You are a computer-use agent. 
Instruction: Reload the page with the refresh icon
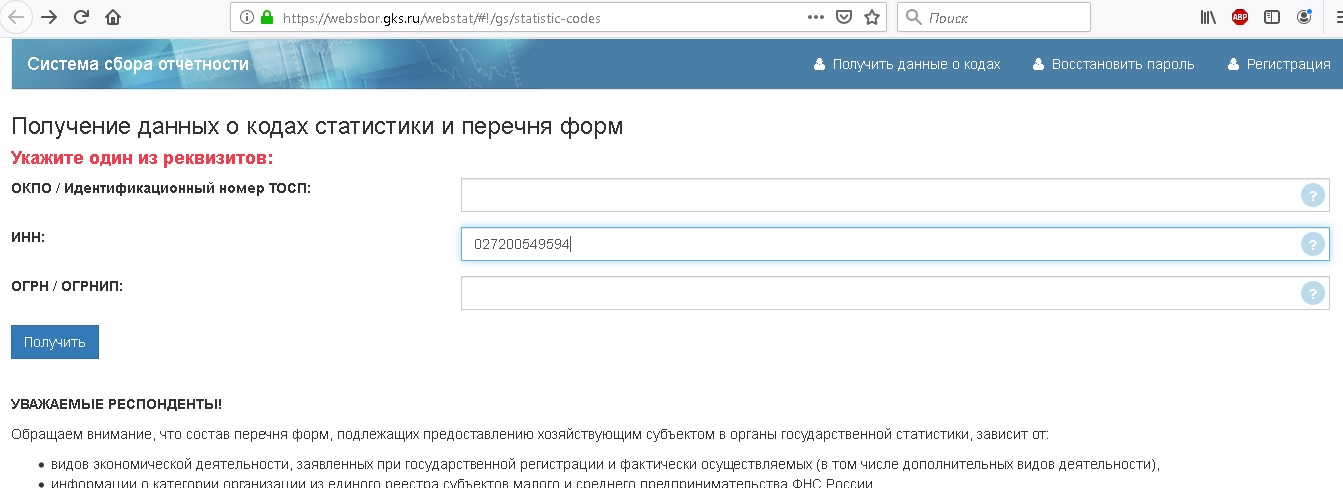(81, 17)
